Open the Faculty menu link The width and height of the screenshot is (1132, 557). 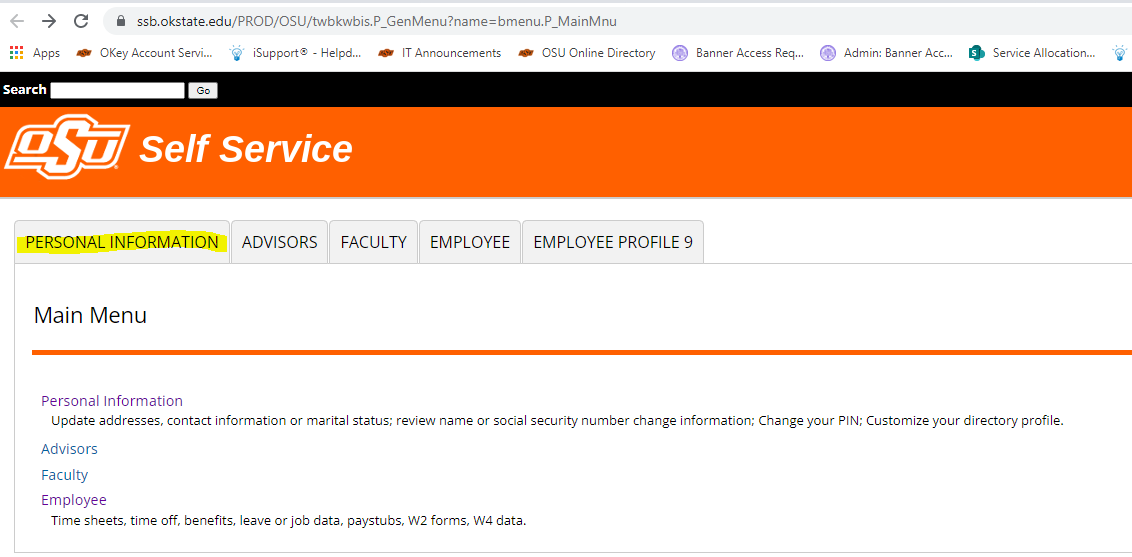(x=64, y=475)
